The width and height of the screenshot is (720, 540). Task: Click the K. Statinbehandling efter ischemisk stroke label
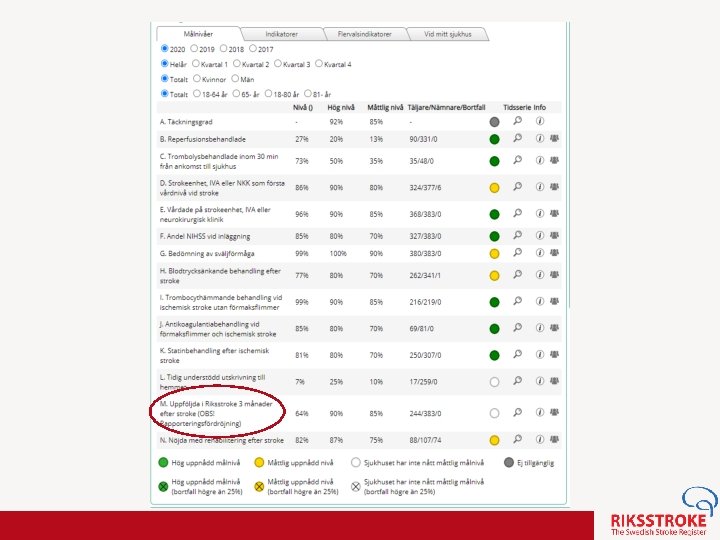pos(214,355)
